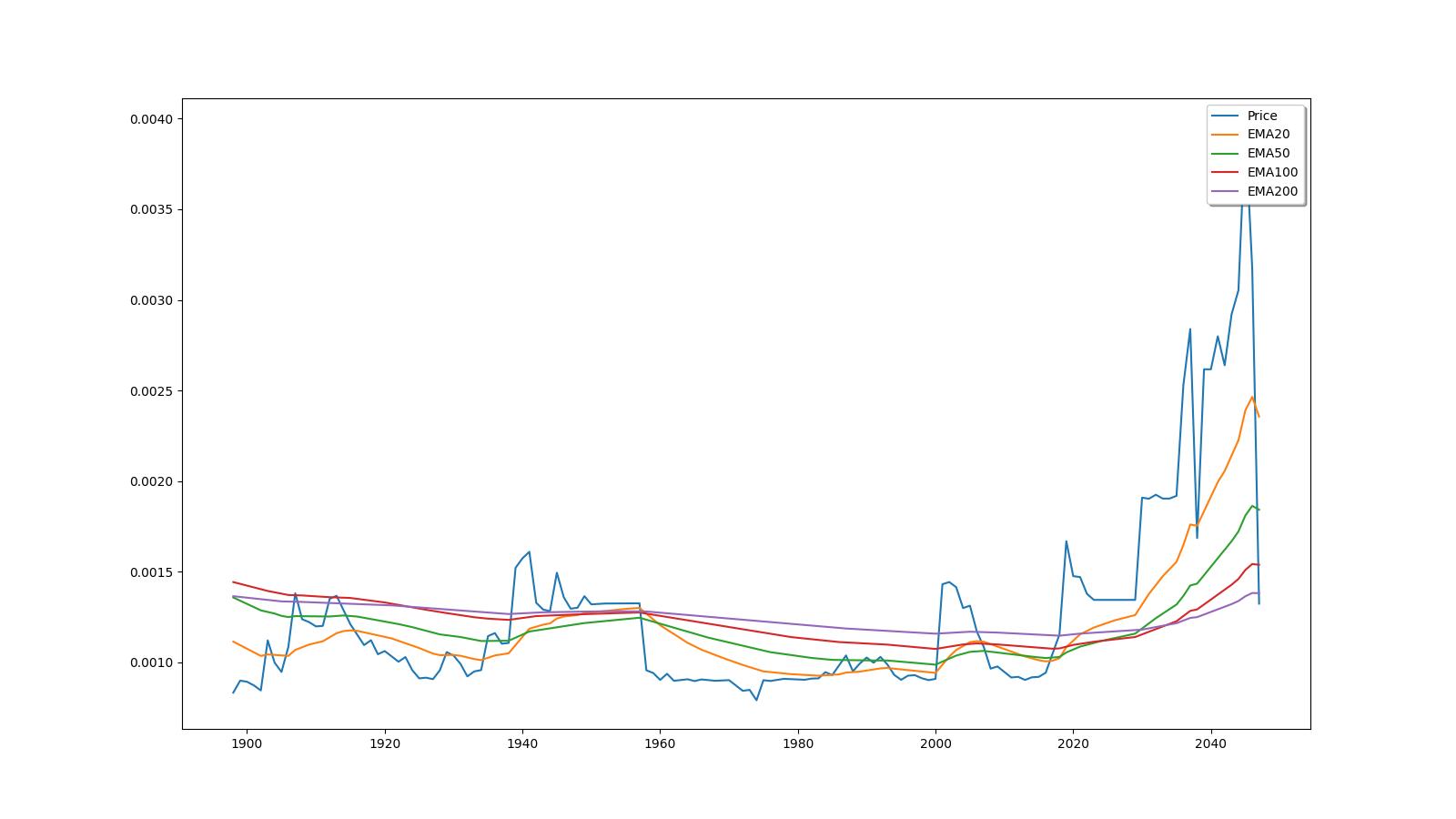Click the EMA200 legend label
Image resolution: width=1456 pixels, height=819 pixels.
(1272, 191)
